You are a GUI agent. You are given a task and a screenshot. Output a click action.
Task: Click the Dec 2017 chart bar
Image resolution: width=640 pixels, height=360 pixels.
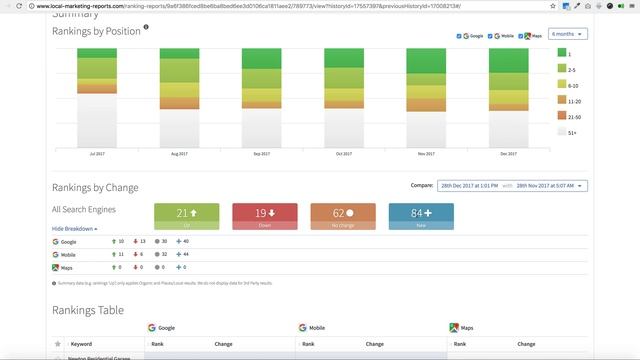coord(509,98)
